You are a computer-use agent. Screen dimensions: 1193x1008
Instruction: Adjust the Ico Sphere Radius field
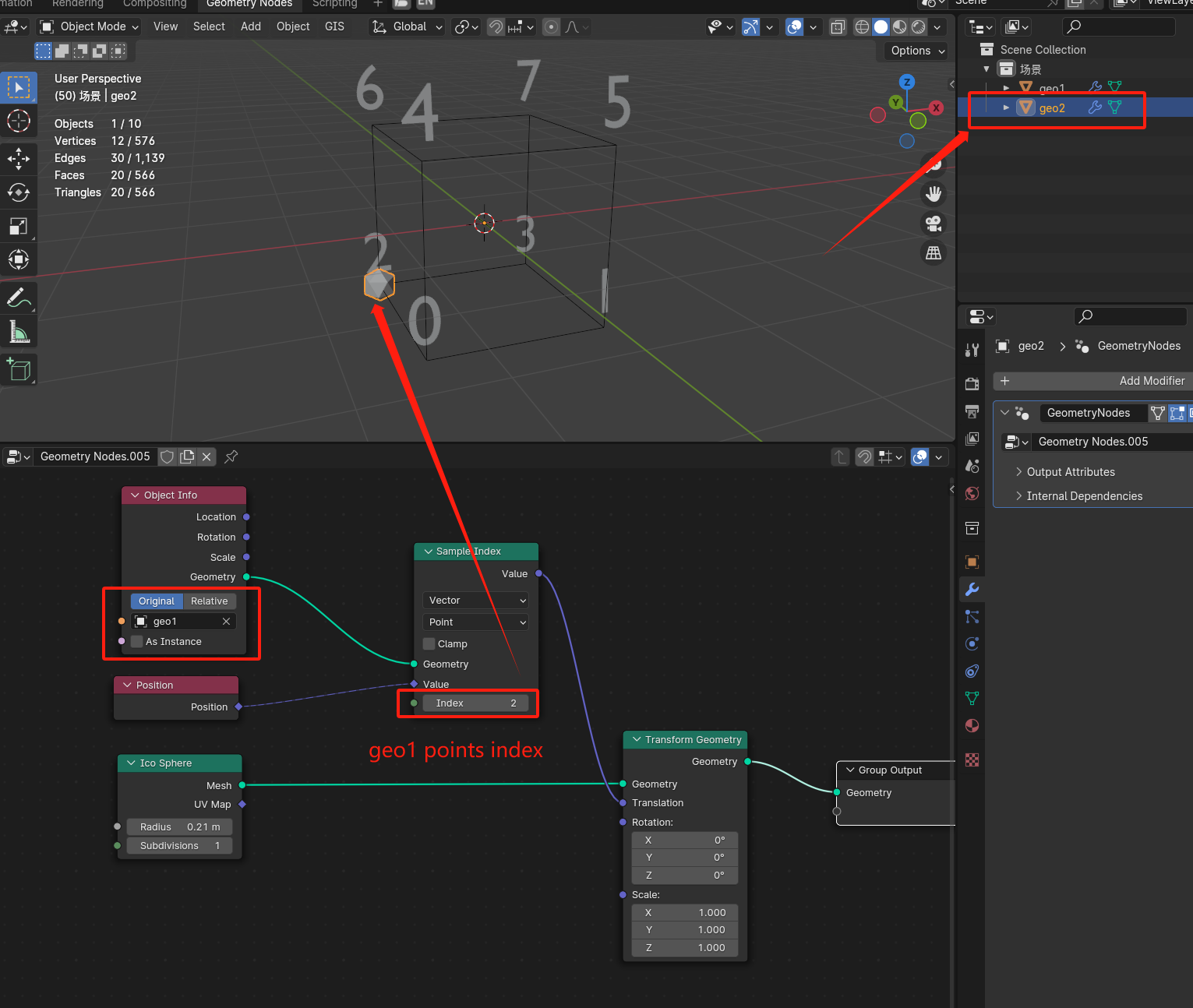point(179,827)
